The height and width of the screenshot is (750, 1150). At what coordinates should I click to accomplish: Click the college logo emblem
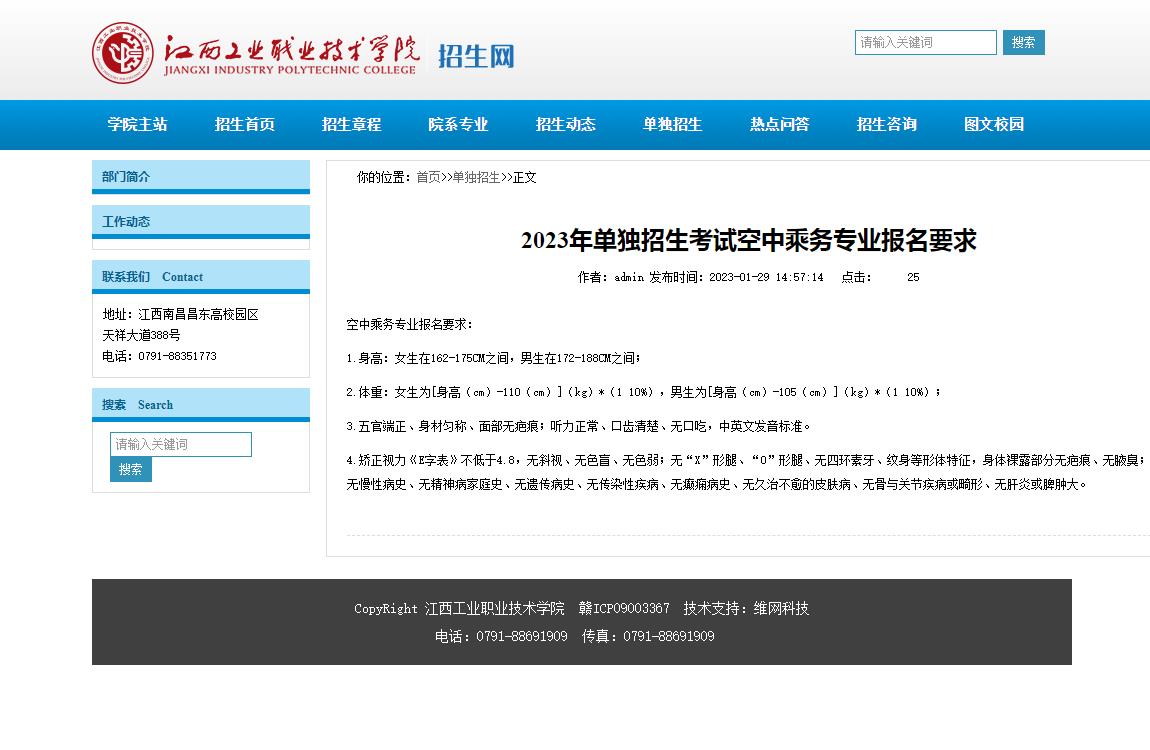pyautogui.click(x=123, y=53)
